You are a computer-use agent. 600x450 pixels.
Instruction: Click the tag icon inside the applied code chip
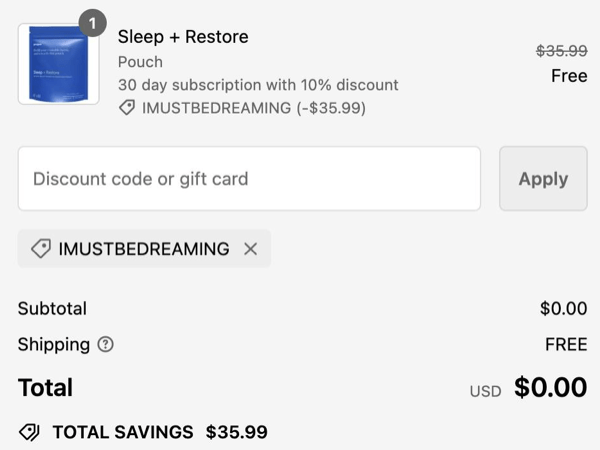click(41, 249)
